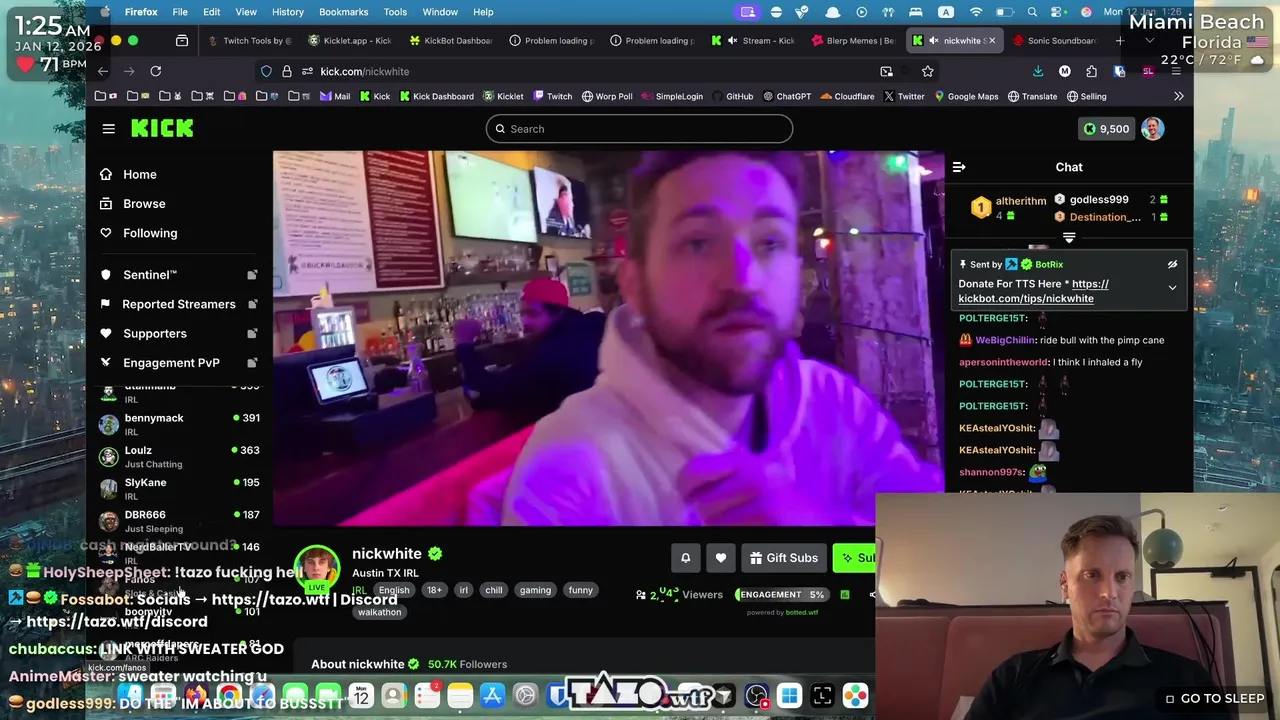Image resolution: width=1280 pixels, height=720 pixels.
Task: Open DBR666 channel in sidebar
Action: tap(180, 520)
